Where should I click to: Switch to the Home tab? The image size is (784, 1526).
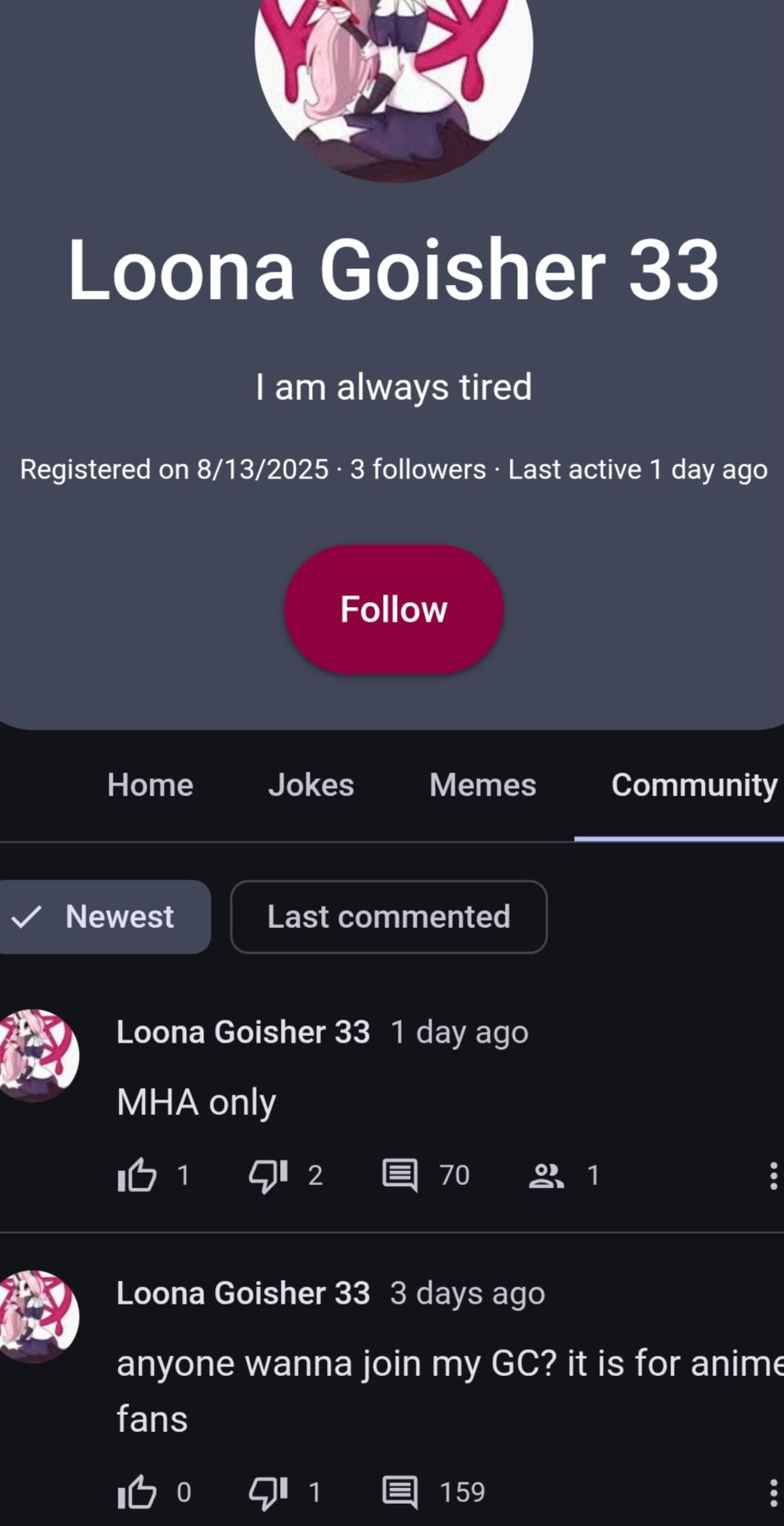(x=150, y=785)
